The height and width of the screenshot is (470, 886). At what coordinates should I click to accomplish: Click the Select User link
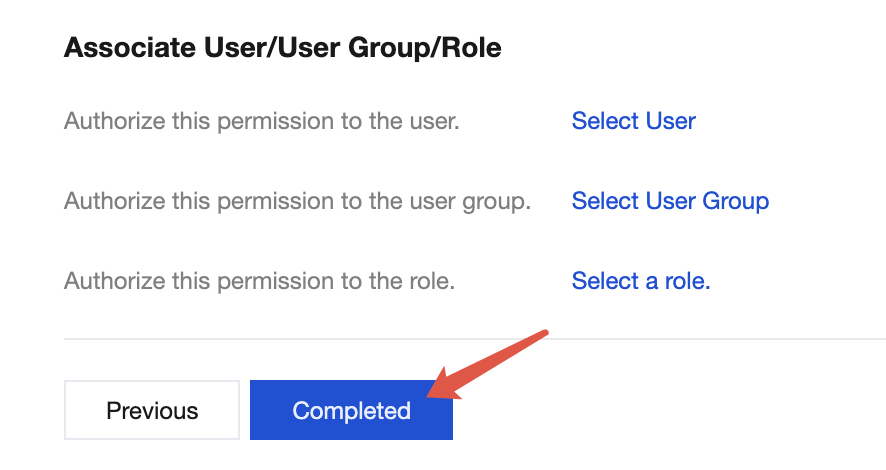633,121
